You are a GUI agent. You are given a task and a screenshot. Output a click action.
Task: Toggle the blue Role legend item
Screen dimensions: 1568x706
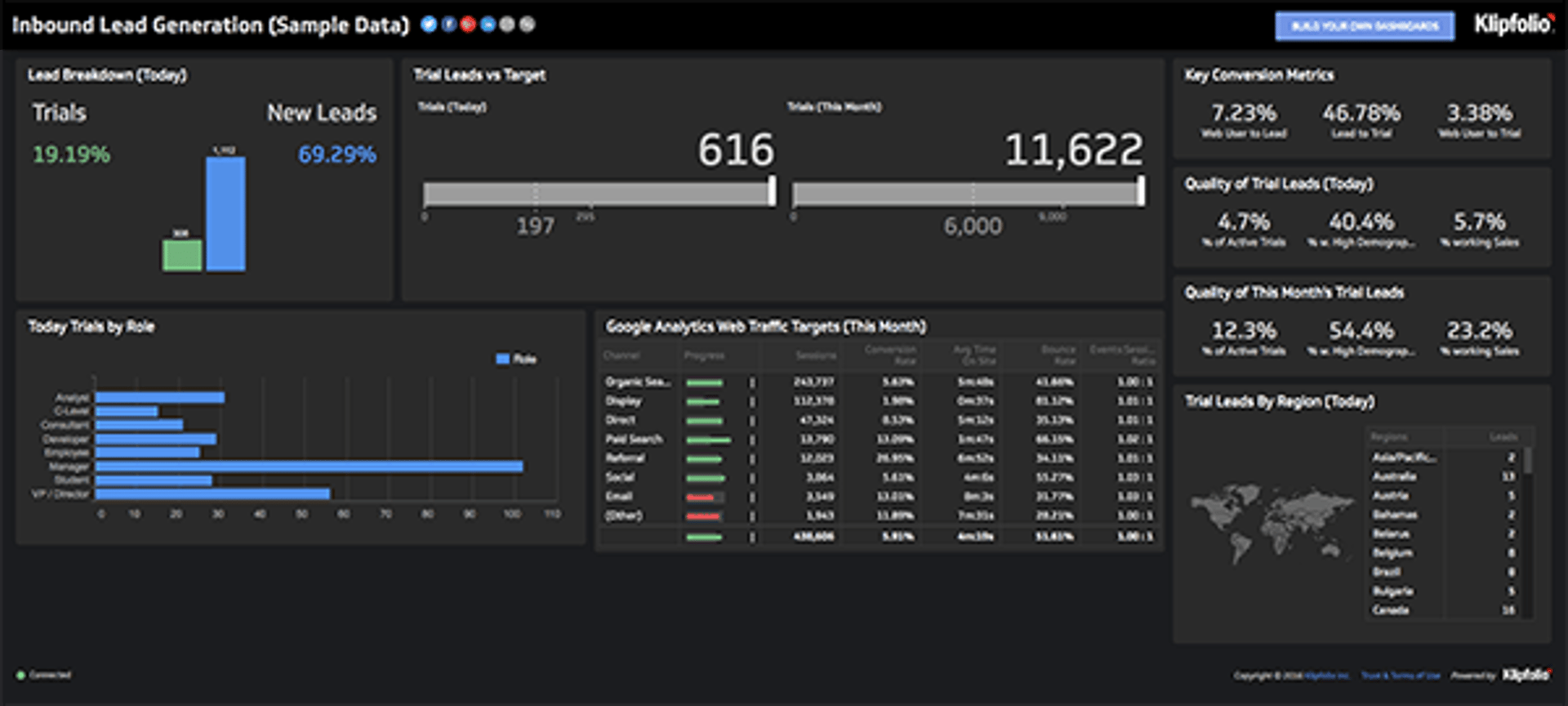coord(516,359)
